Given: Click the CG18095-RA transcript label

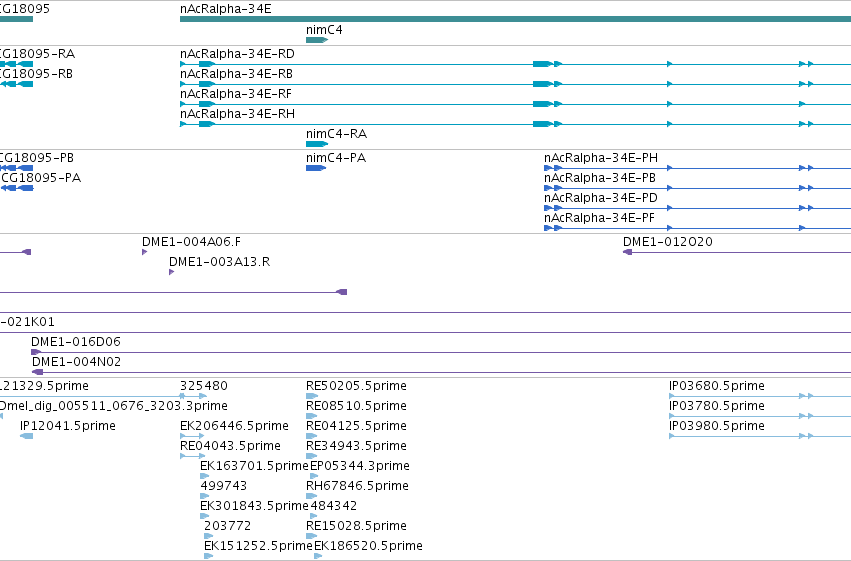Looking at the screenshot, I should (x=37, y=54).
